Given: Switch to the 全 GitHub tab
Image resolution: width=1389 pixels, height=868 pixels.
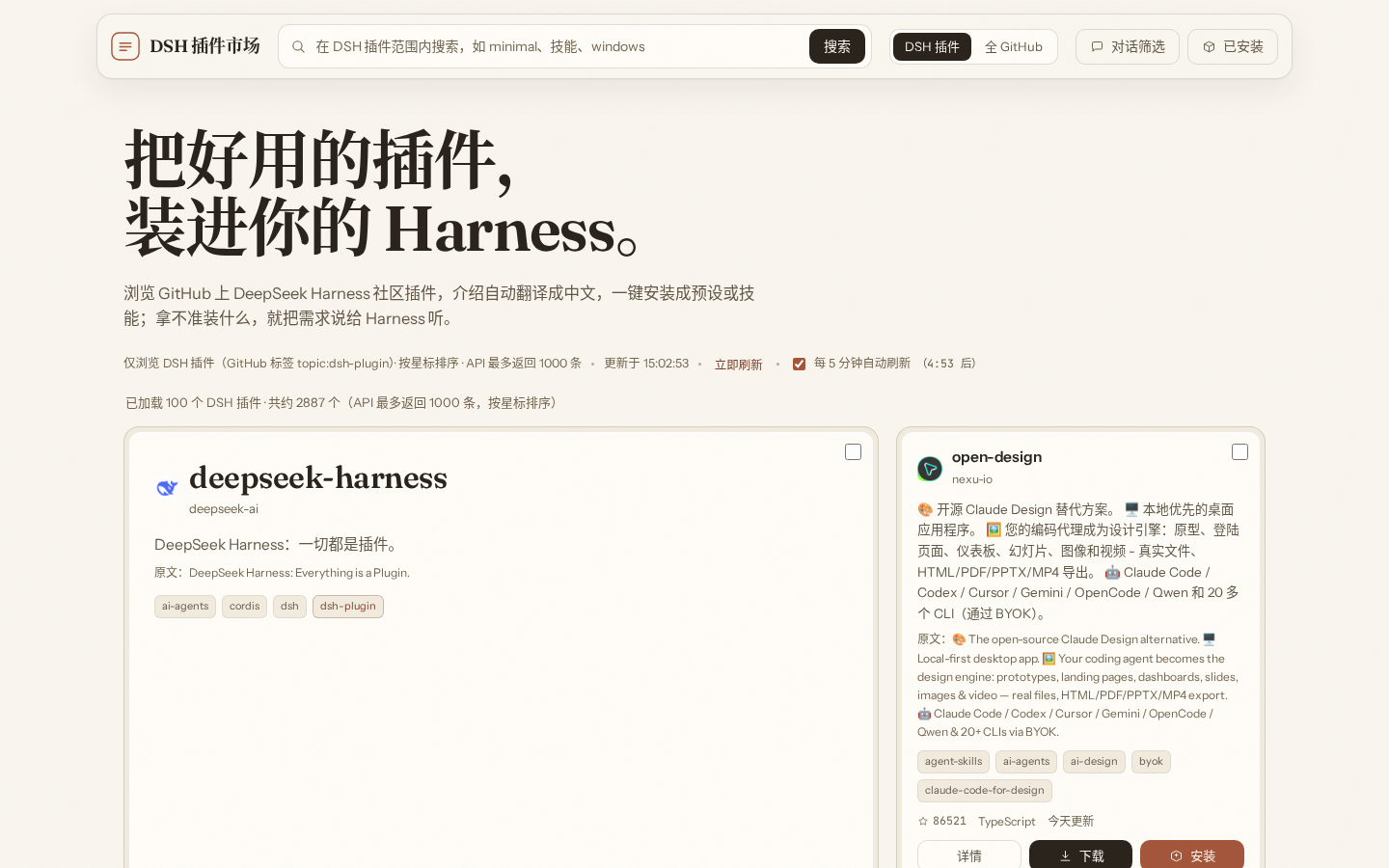Looking at the screenshot, I should tap(1013, 46).
